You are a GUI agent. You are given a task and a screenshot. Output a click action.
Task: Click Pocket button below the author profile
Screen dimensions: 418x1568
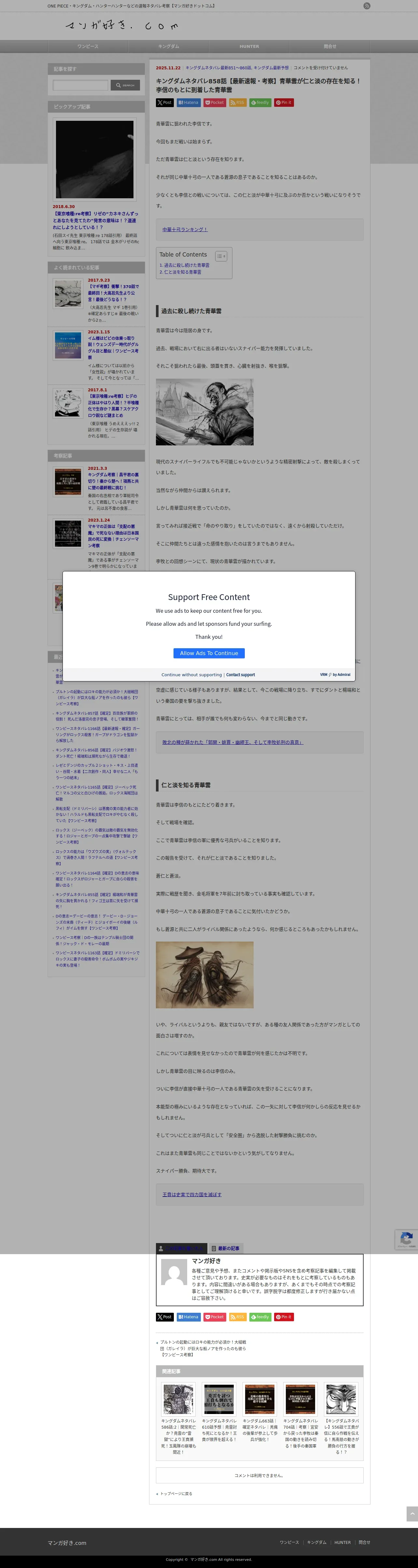[x=215, y=1317]
